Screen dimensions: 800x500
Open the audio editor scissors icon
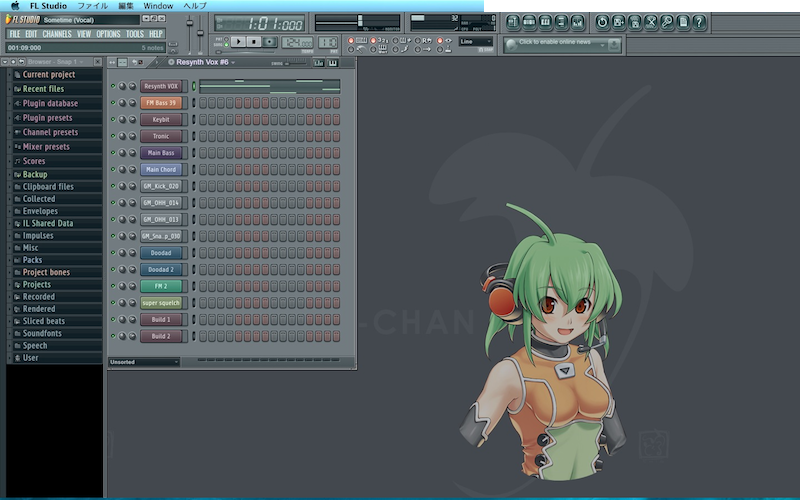[x=651, y=22]
